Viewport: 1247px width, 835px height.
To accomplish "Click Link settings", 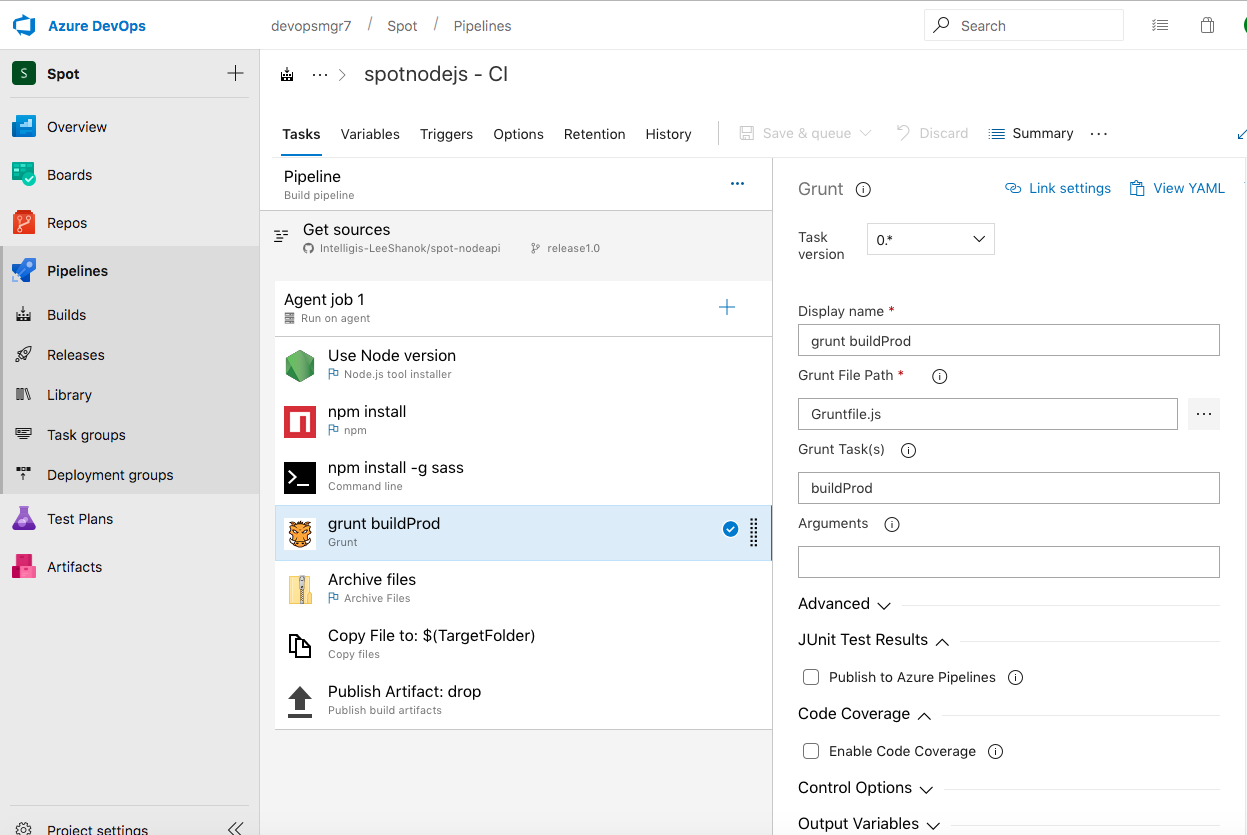I will point(1058,188).
